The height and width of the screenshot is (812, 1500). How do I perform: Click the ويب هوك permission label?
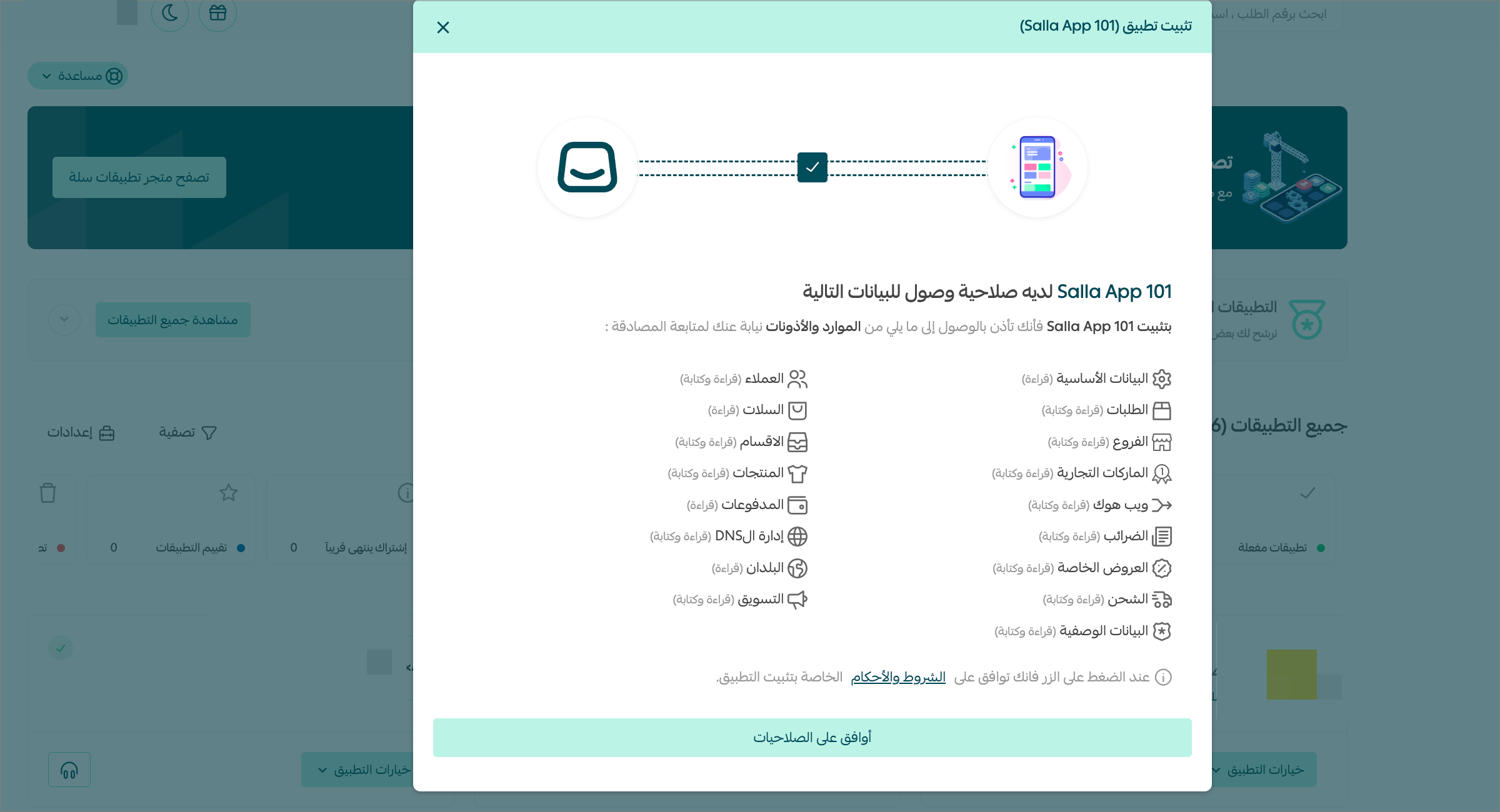coord(1120,505)
